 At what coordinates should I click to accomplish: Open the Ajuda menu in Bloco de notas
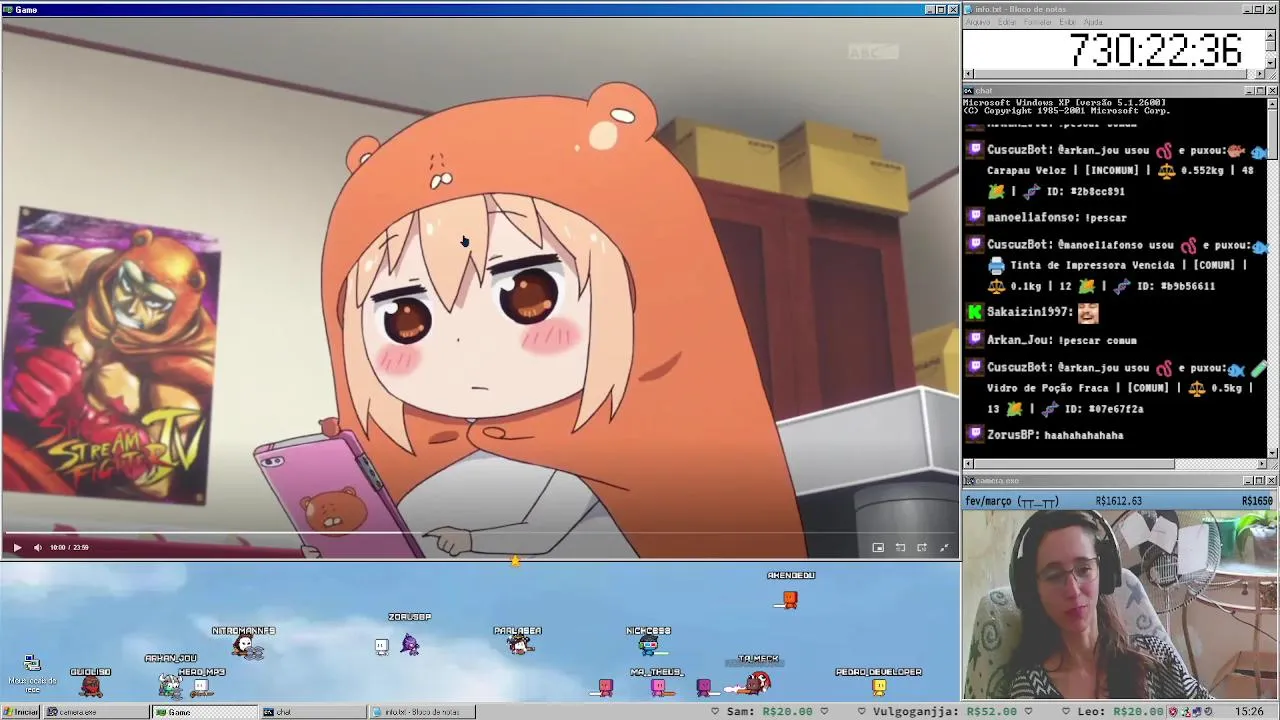[1093, 22]
